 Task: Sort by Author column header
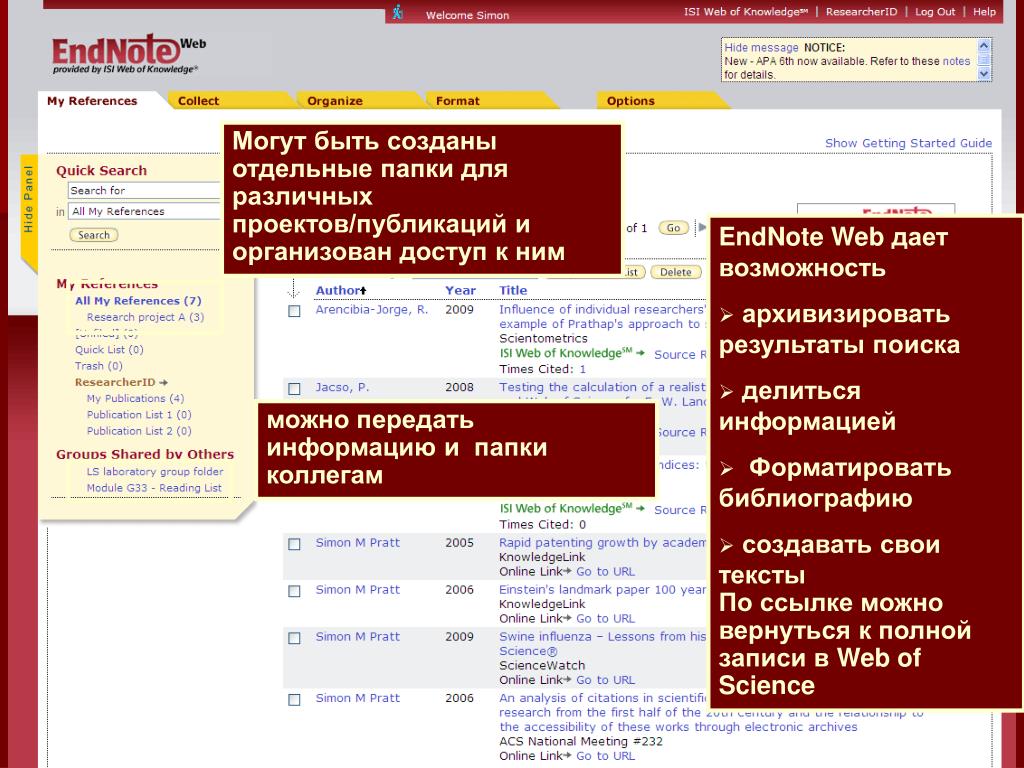[x=341, y=291]
